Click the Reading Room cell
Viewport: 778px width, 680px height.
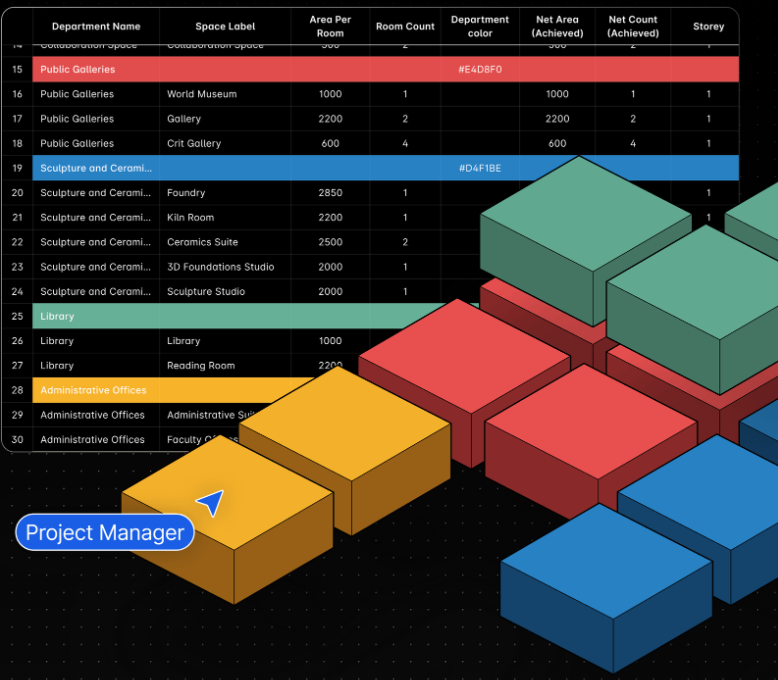[201, 365]
